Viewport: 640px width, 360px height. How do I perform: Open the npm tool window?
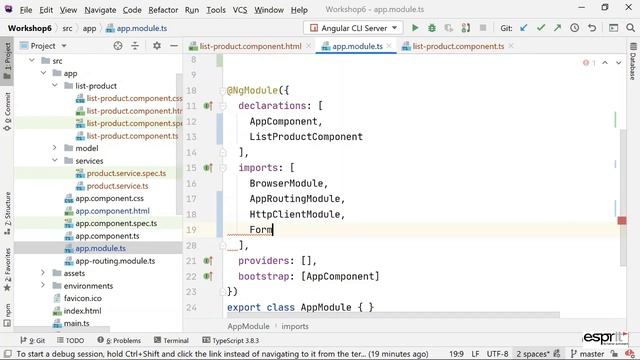pos(7,316)
